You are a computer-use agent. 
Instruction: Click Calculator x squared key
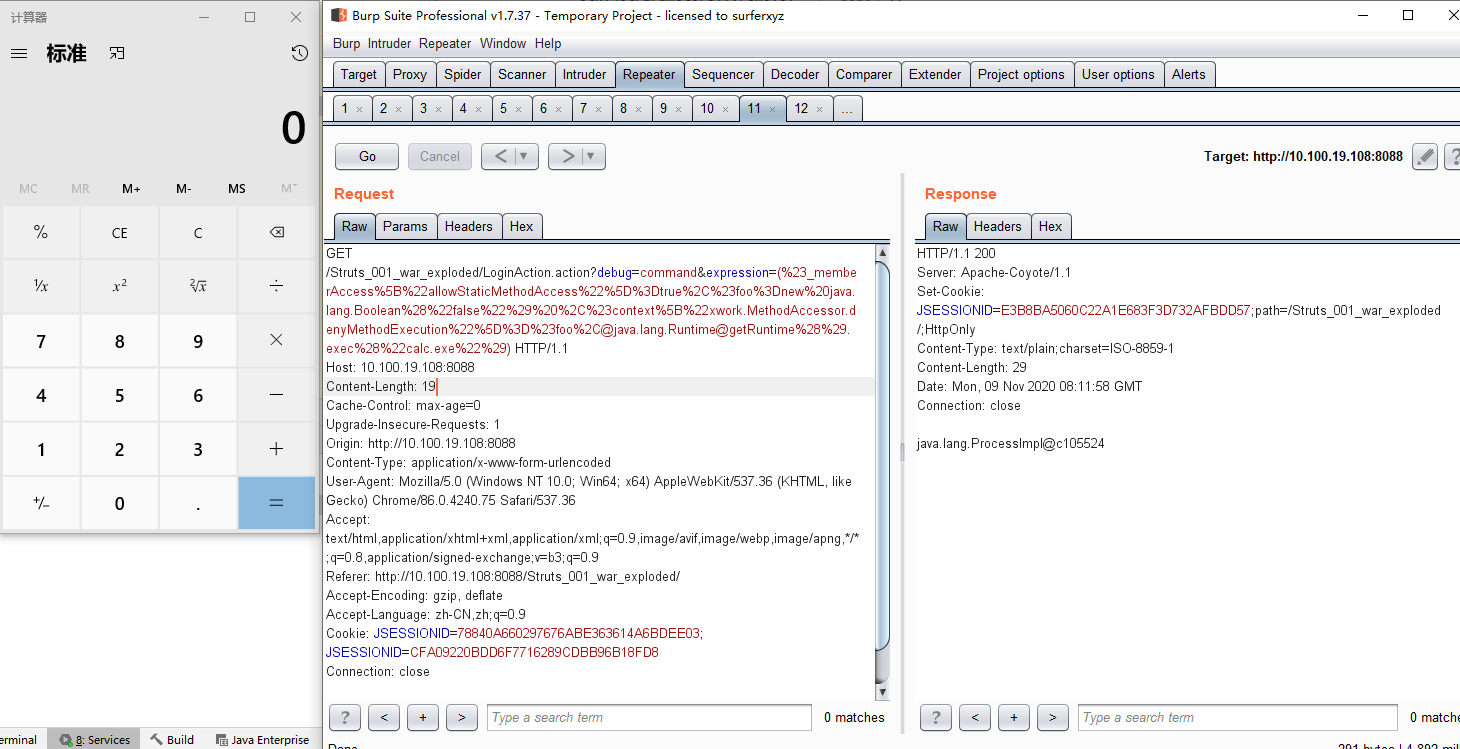119,286
